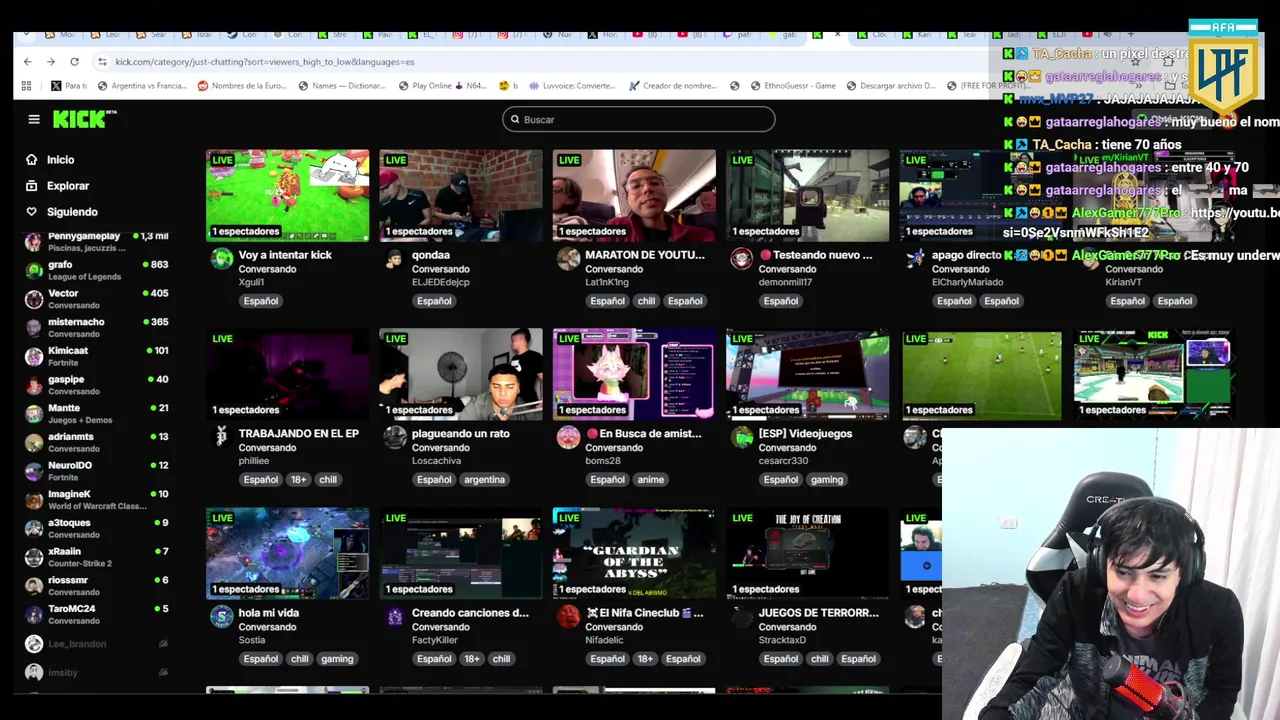This screenshot has width=1280, height=720.
Task: Select adrianmts in the followed list
Action: coord(97,442)
